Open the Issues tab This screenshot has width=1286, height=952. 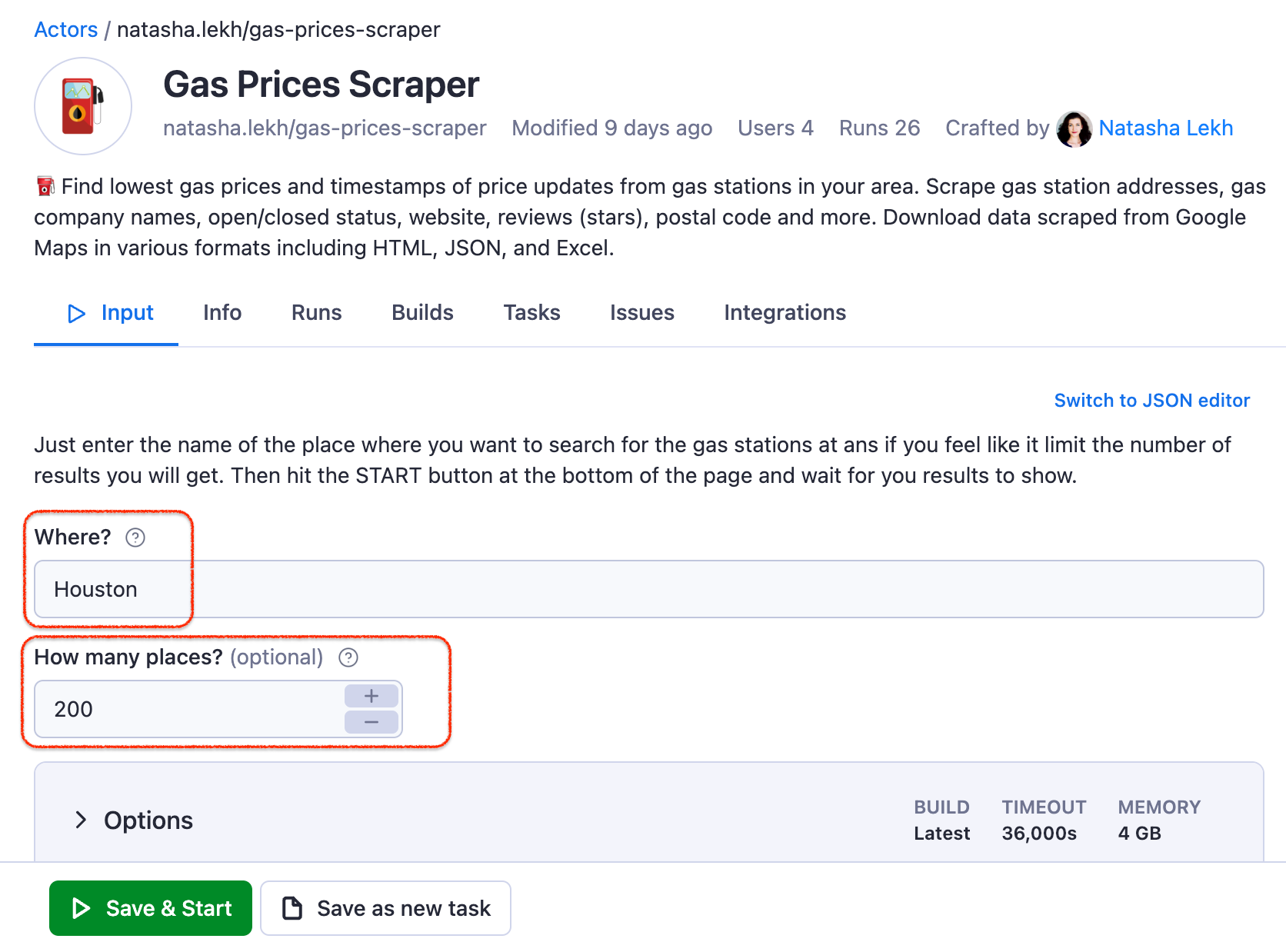[x=641, y=313]
